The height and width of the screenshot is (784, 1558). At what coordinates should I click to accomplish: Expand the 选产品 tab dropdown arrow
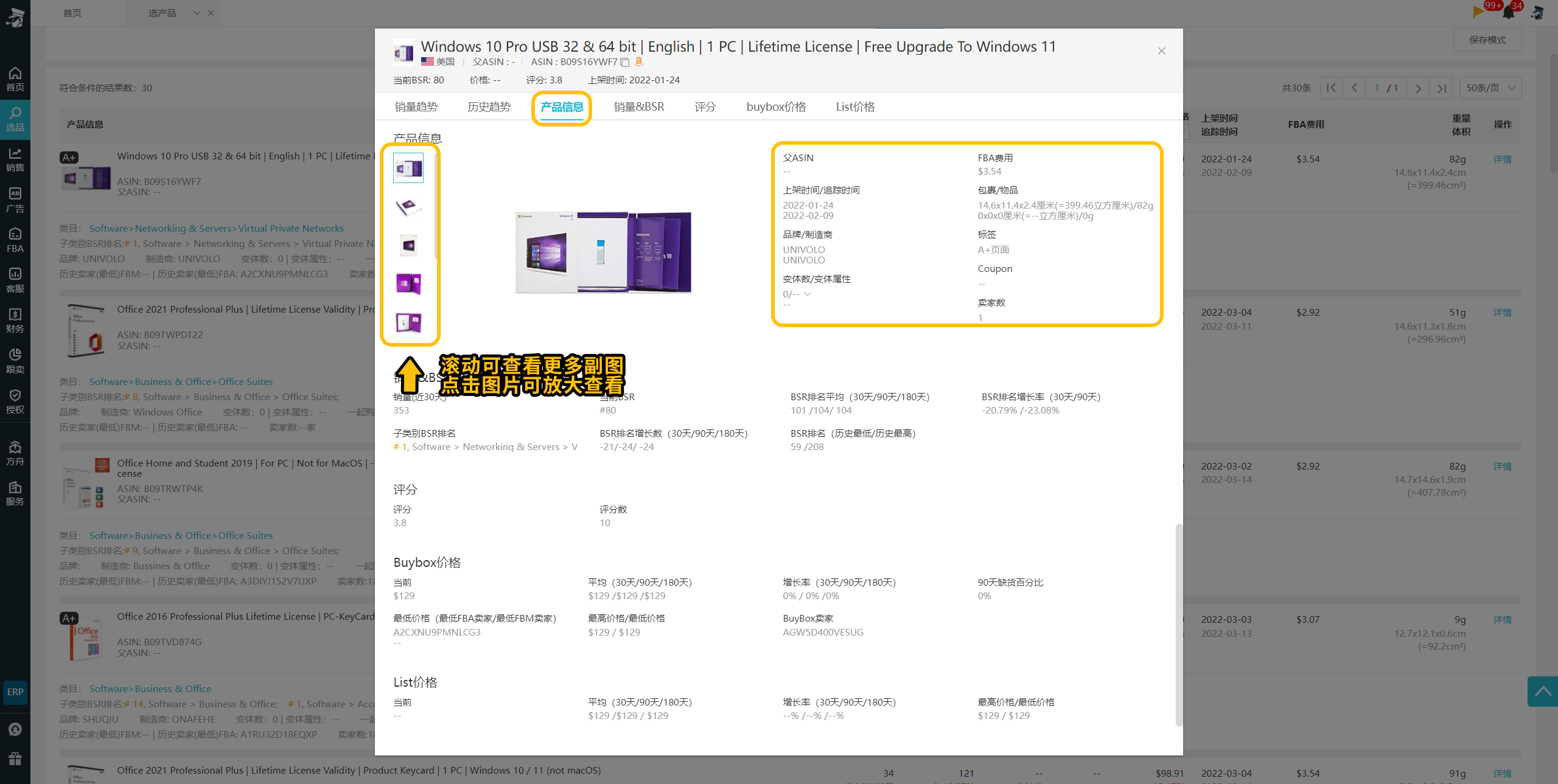197,13
